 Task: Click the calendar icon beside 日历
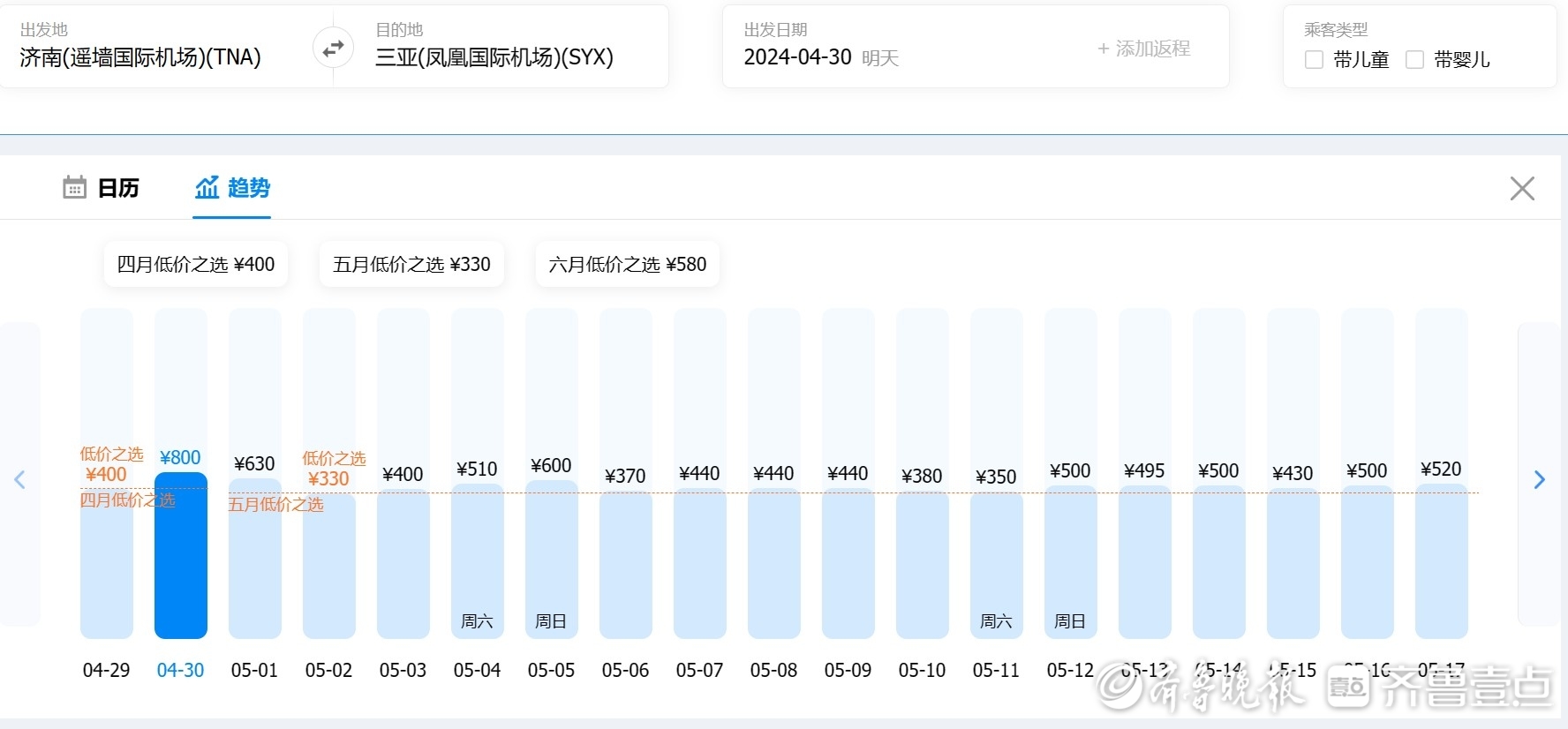74,188
